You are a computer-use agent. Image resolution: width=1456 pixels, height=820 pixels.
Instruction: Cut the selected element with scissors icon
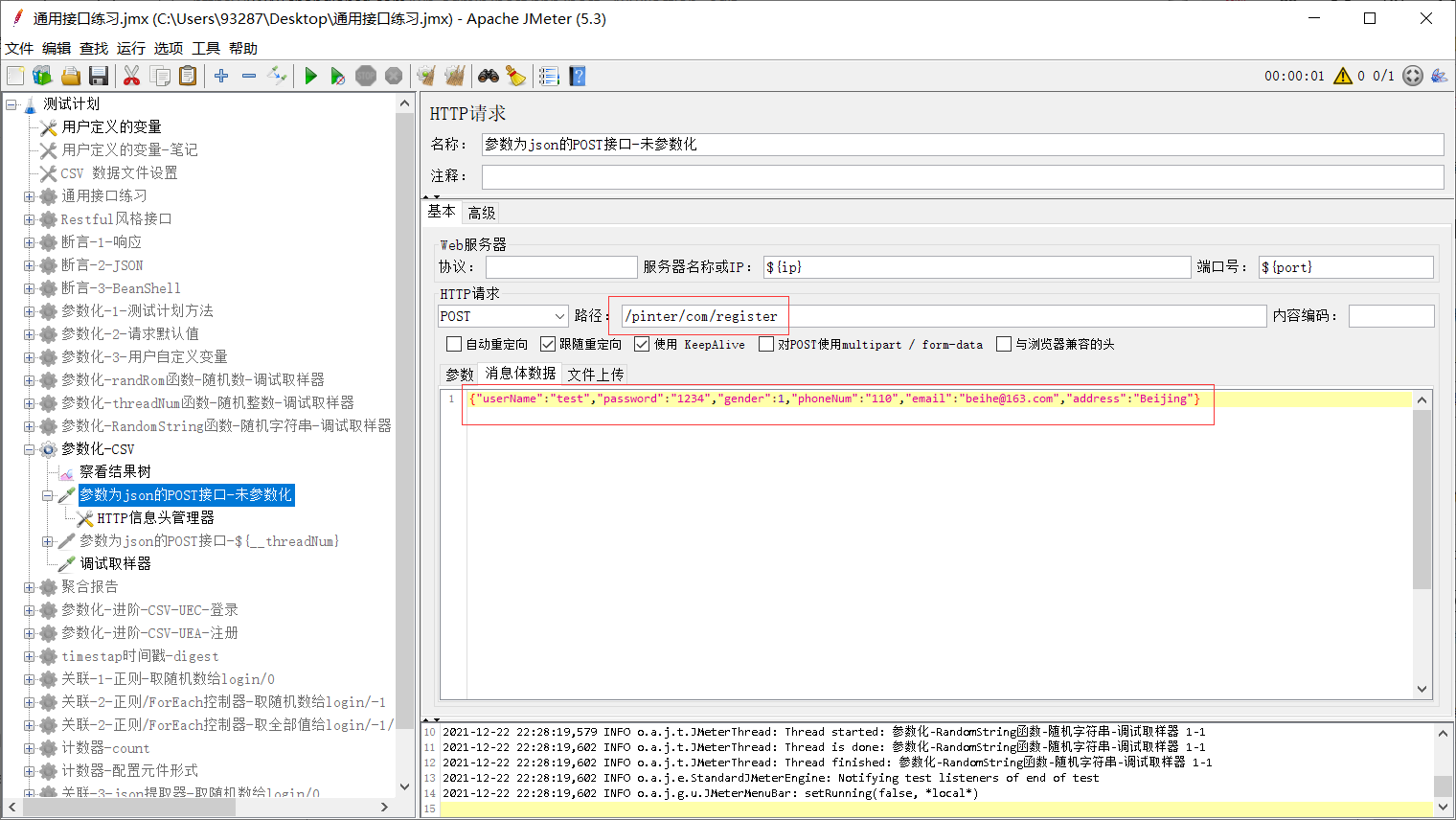pyautogui.click(x=132, y=76)
